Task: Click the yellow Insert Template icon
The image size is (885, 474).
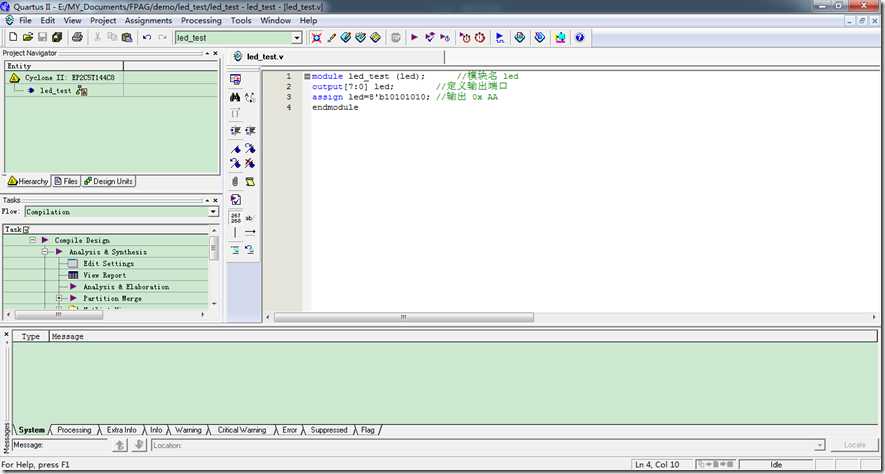Action: (250, 182)
